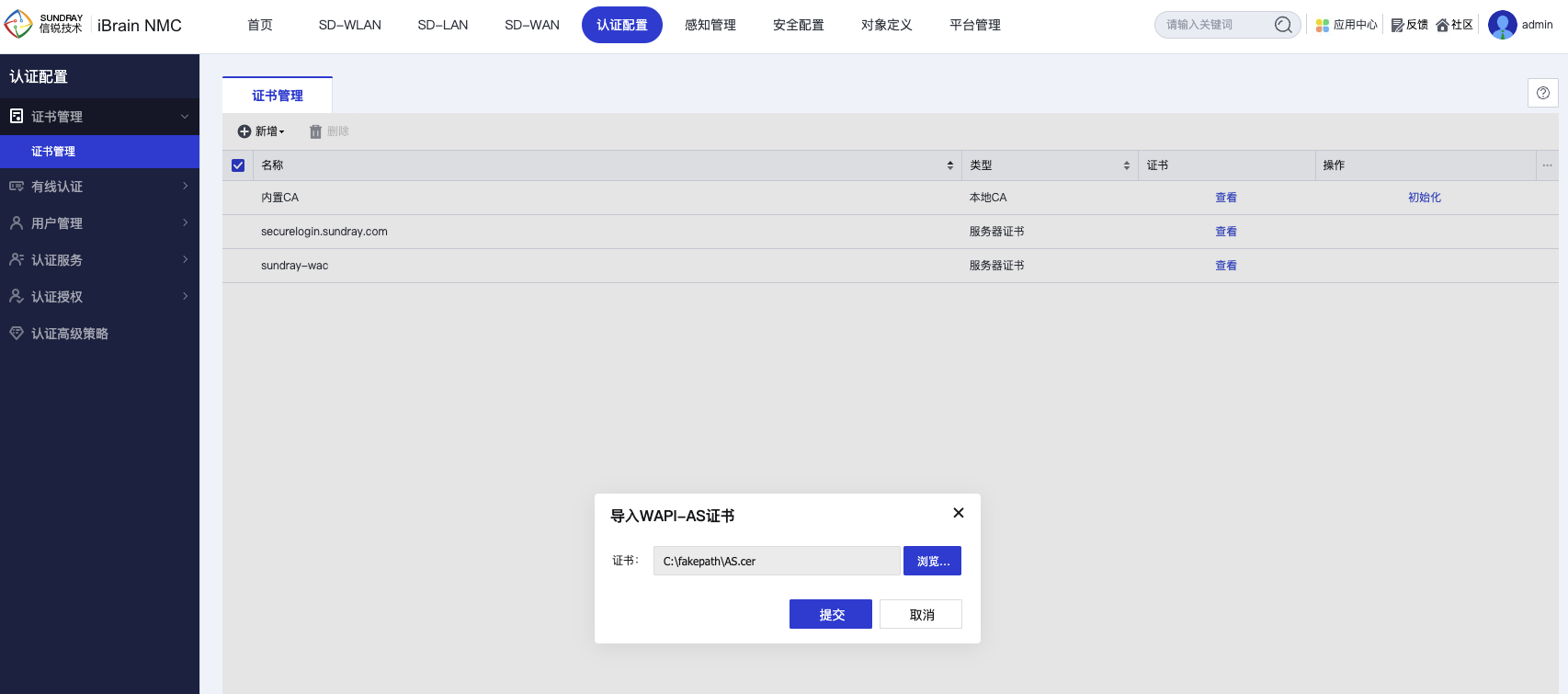The width and height of the screenshot is (1568, 694).
Task: Expand the 认证授权 chevron
Action: tap(185, 296)
